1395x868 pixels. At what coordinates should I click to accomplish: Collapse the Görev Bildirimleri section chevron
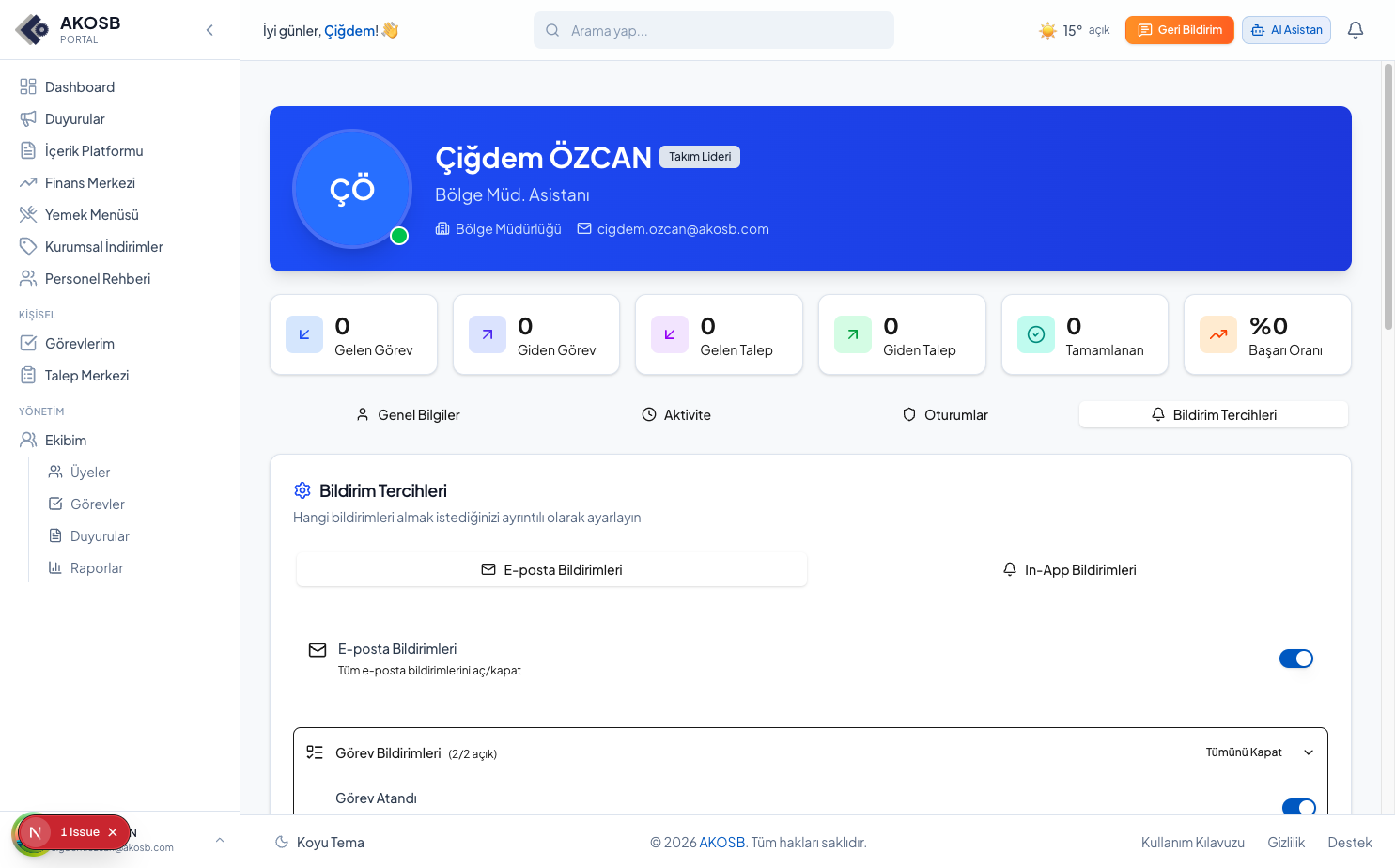click(x=1309, y=752)
